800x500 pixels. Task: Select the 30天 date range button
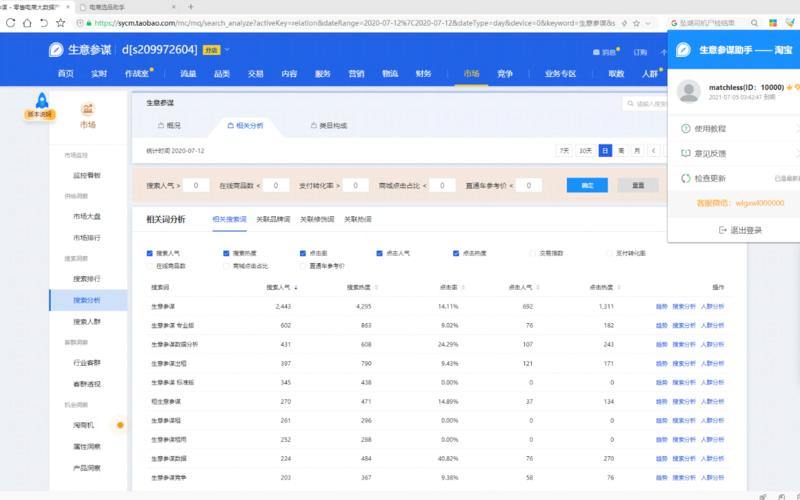tap(585, 151)
